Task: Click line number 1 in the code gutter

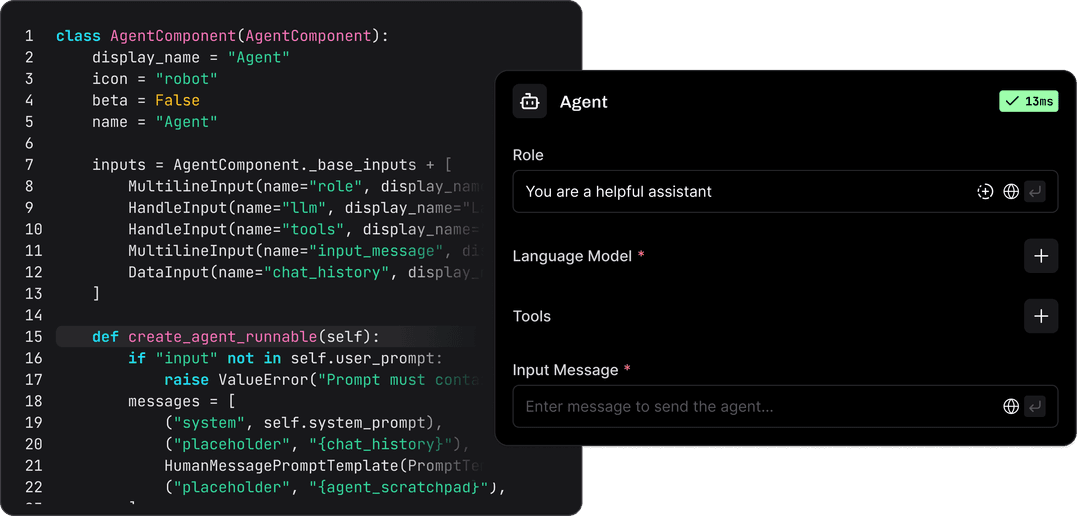Action: 29,36
